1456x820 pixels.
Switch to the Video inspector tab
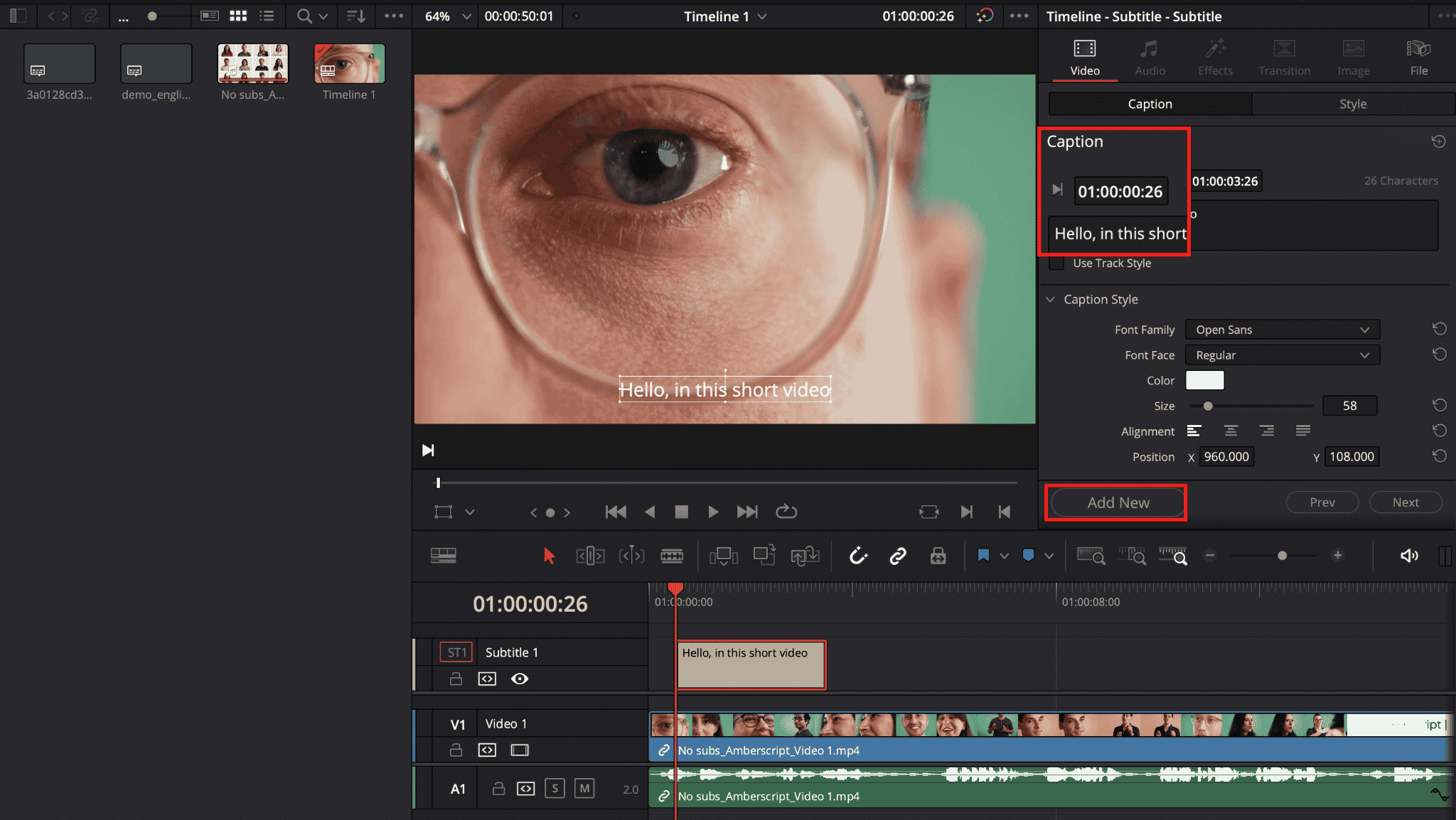tap(1085, 58)
